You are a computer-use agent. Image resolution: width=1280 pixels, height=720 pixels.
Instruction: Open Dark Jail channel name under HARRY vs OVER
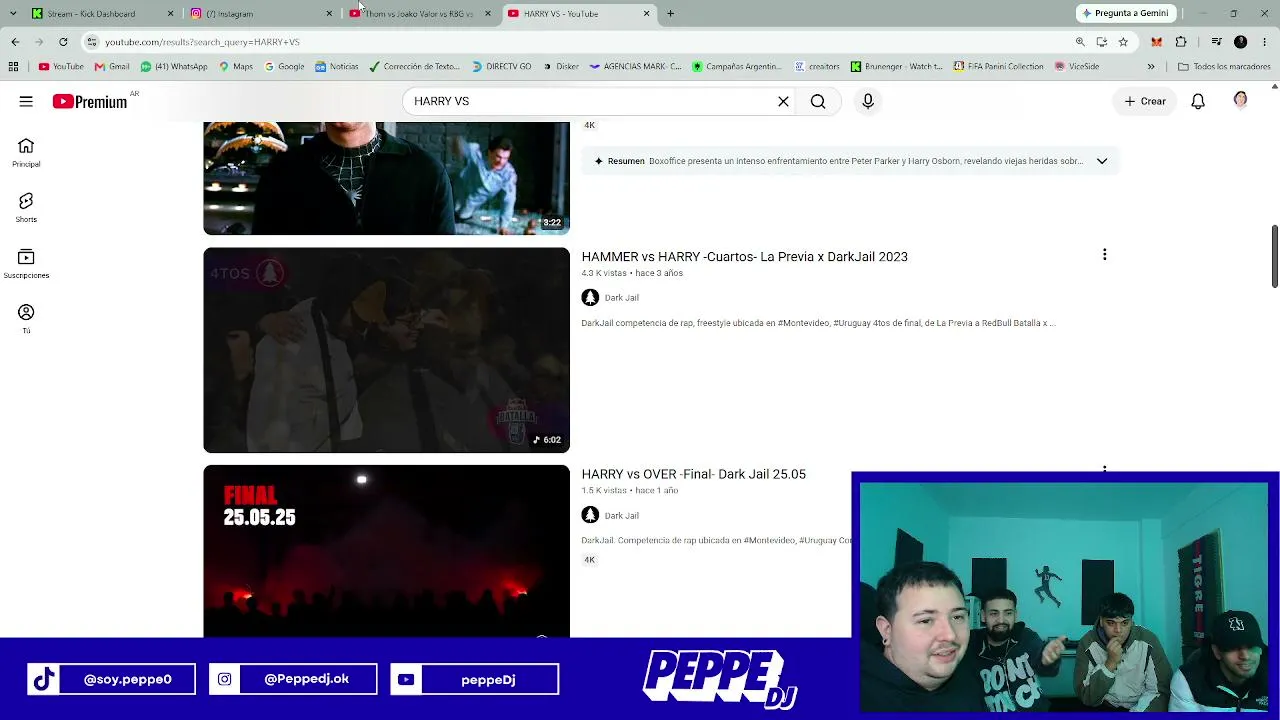coord(622,515)
